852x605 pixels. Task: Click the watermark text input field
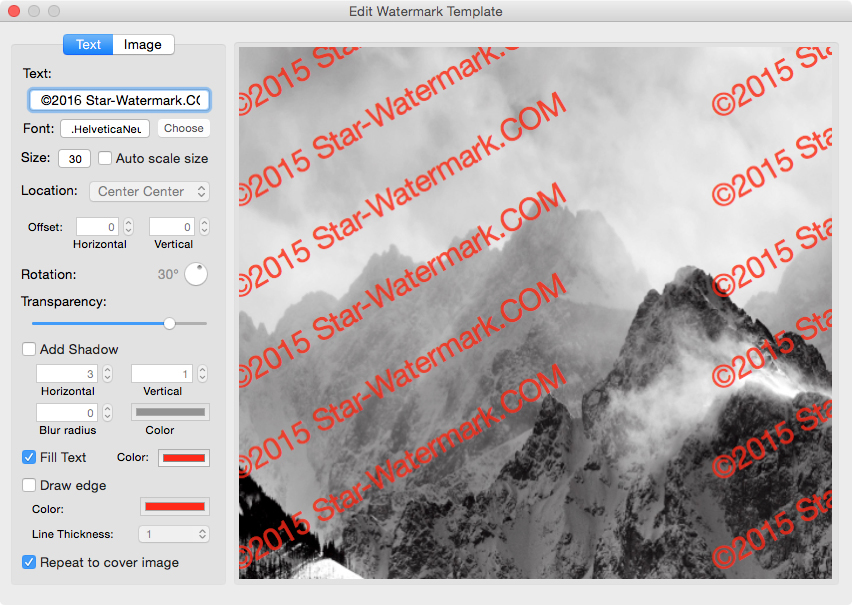point(118,100)
